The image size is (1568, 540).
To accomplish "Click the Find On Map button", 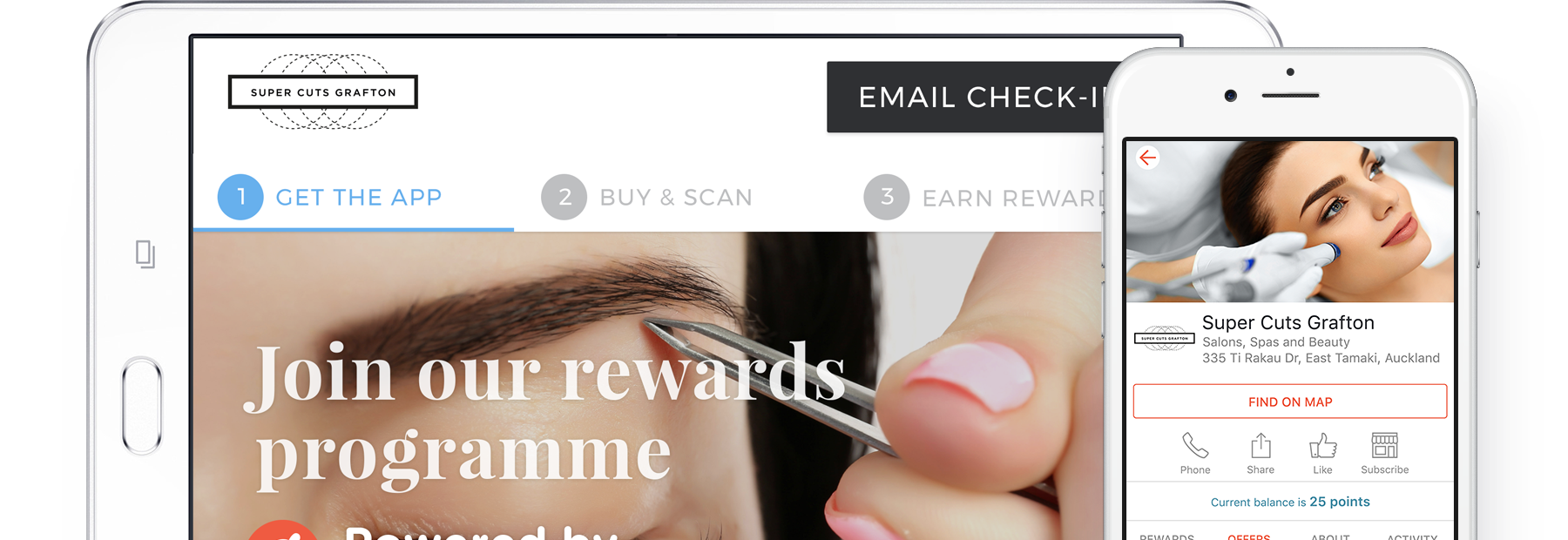I will (x=1290, y=402).
